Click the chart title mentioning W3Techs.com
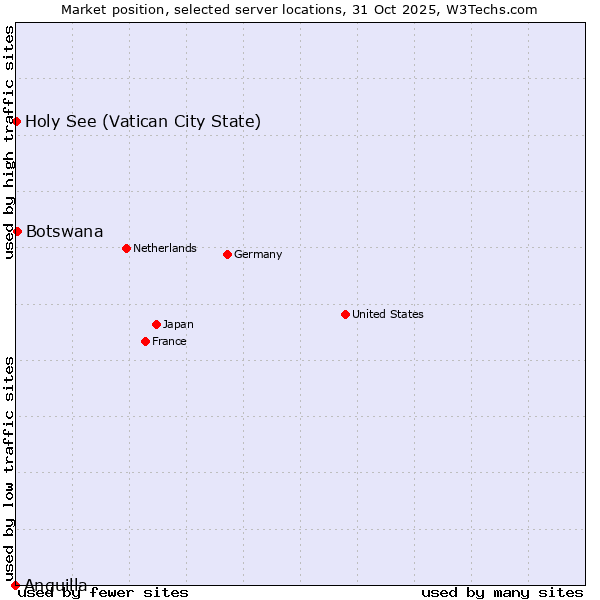Image resolution: width=600 pixels, height=600 pixels. click(x=299, y=9)
